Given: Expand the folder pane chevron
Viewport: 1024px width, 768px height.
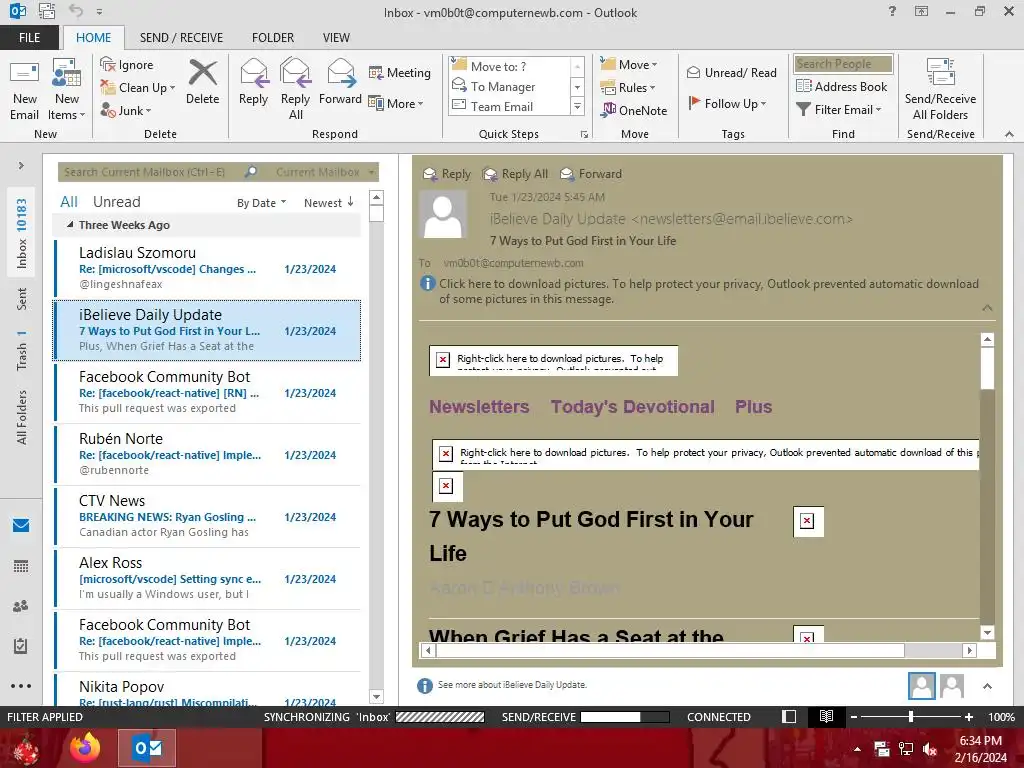Looking at the screenshot, I should (21, 166).
